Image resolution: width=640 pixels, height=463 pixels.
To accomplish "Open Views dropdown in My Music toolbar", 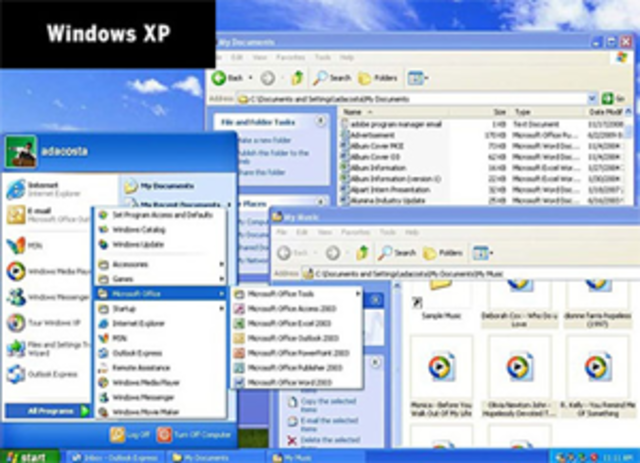I will click(483, 253).
